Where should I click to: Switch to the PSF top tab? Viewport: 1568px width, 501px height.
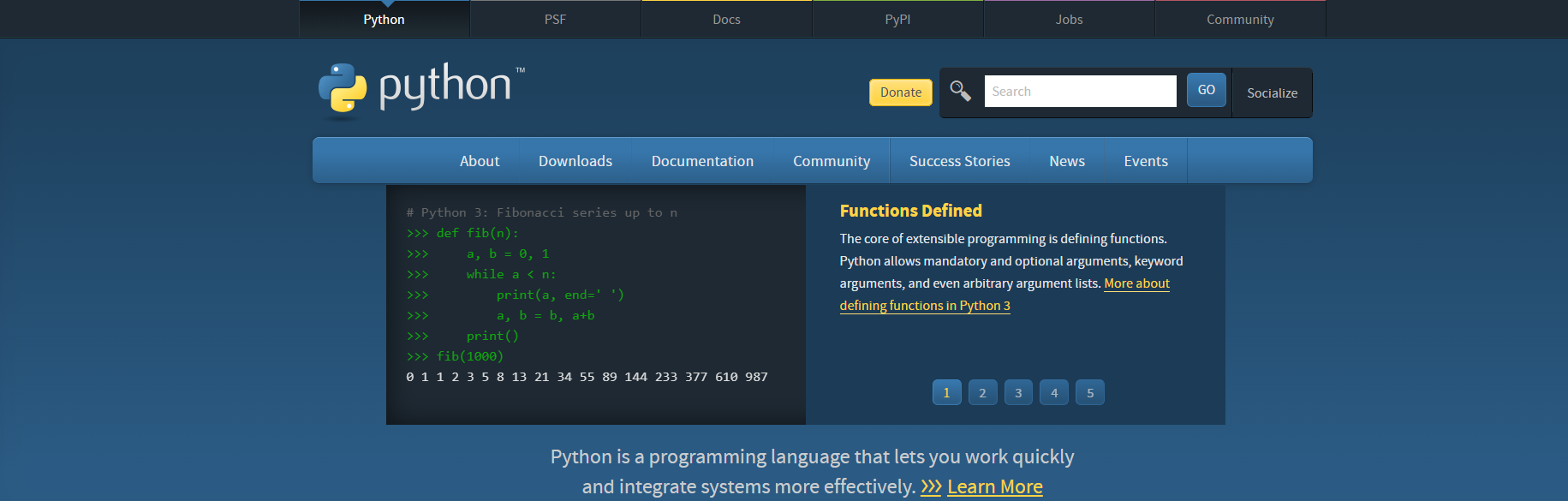point(555,20)
